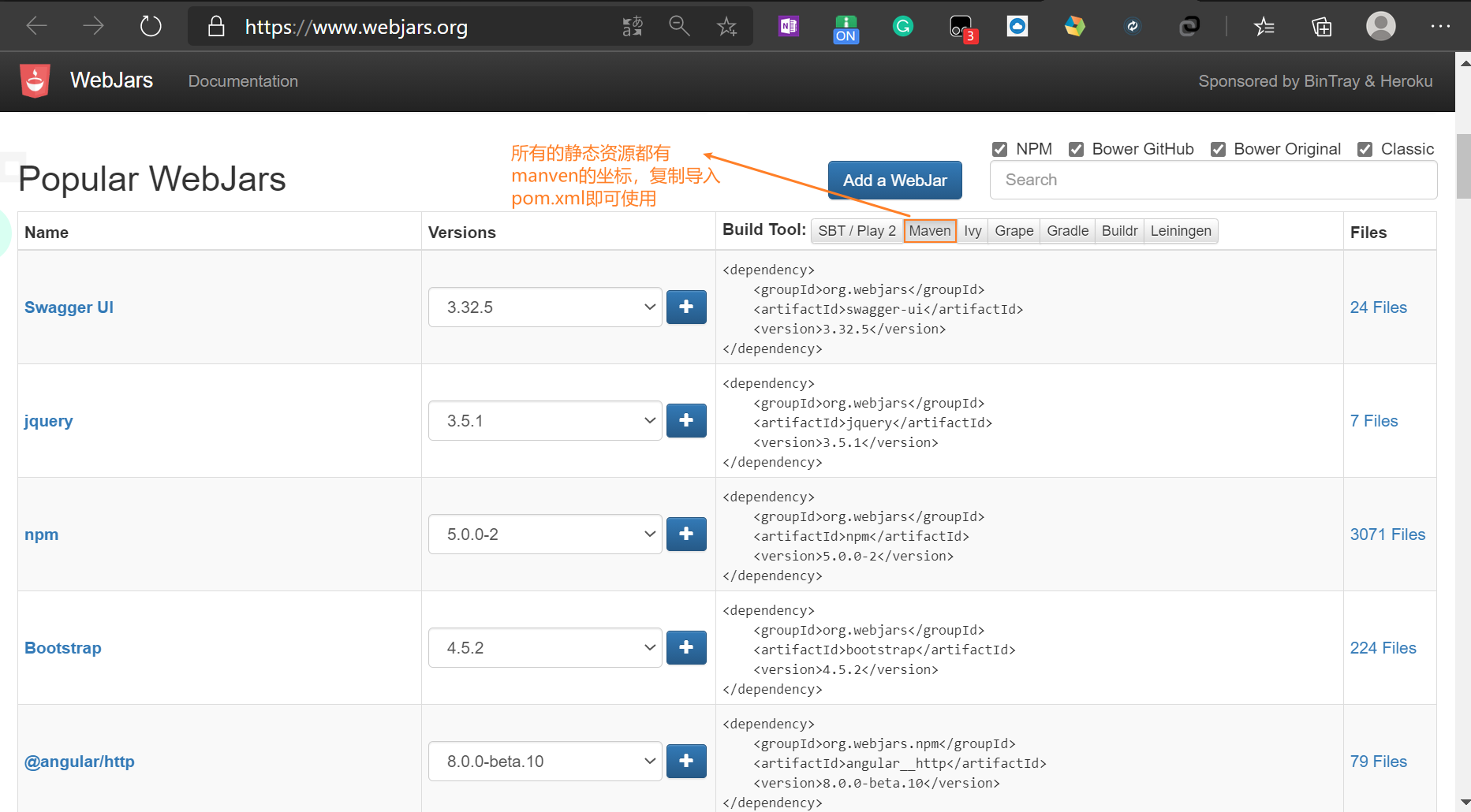Image resolution: width=1471 pixels, height=812 pixels.
Task: Click the browser address bar URL
Action: click(x=357, y=27)
